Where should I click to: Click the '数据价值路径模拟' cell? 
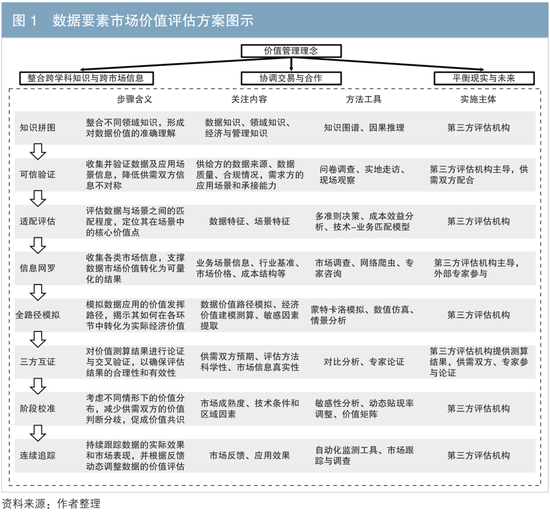click(249, 315)
